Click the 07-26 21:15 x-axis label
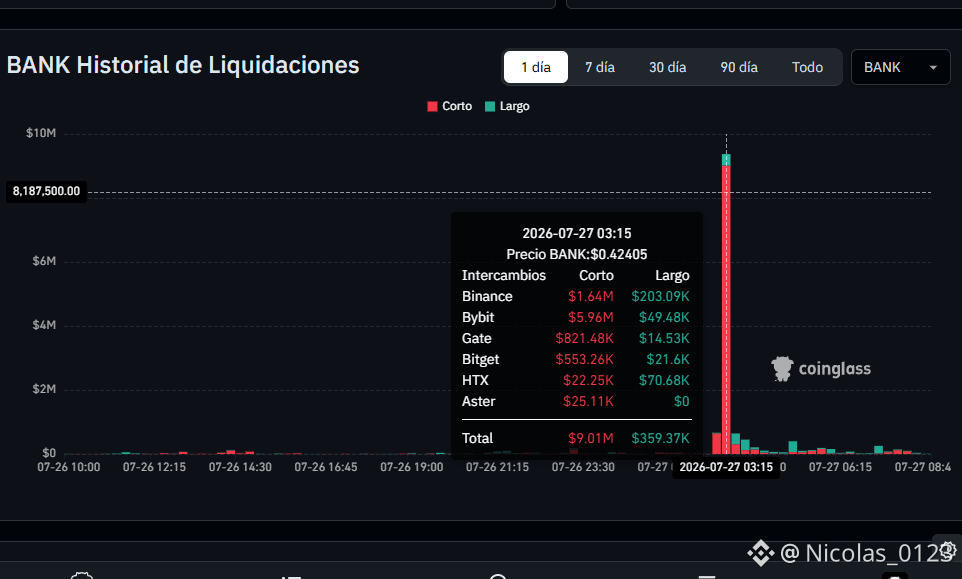This screenshot has width=962, height=579. [497, 467]
